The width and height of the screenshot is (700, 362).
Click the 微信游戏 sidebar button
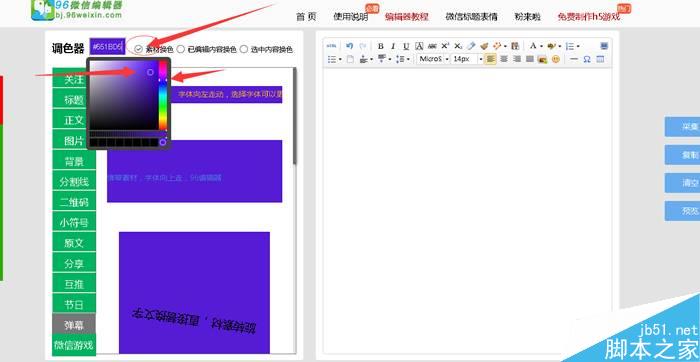point(74,345)
